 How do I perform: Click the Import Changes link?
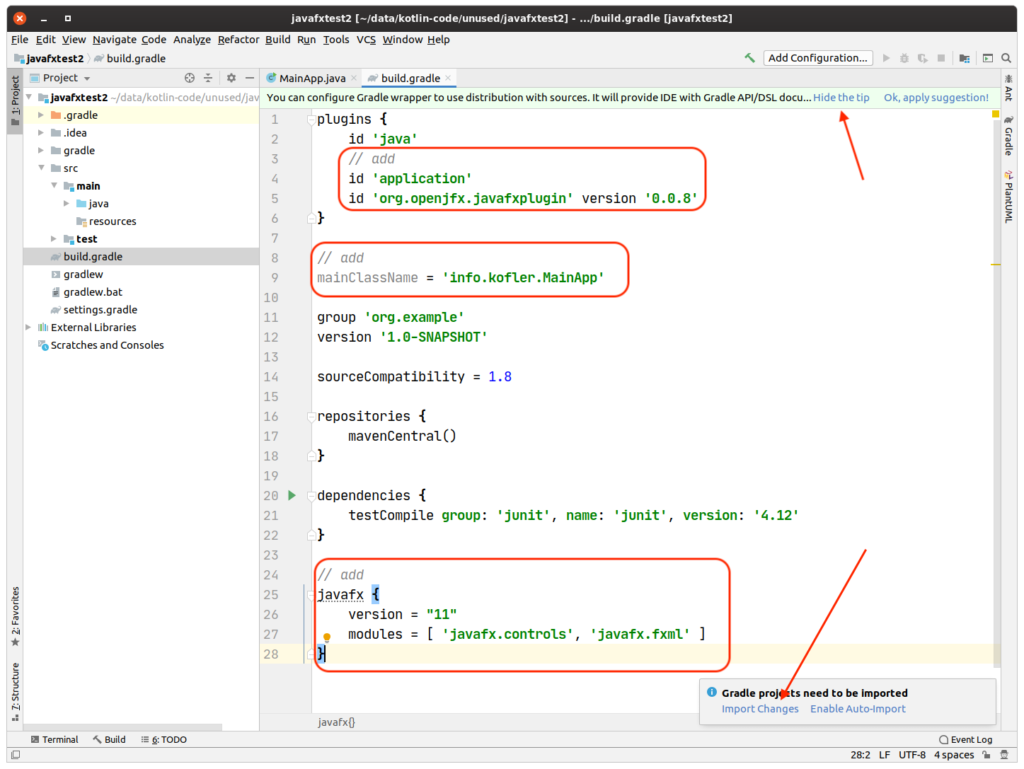pyautogui.click(x=759, y=708)
